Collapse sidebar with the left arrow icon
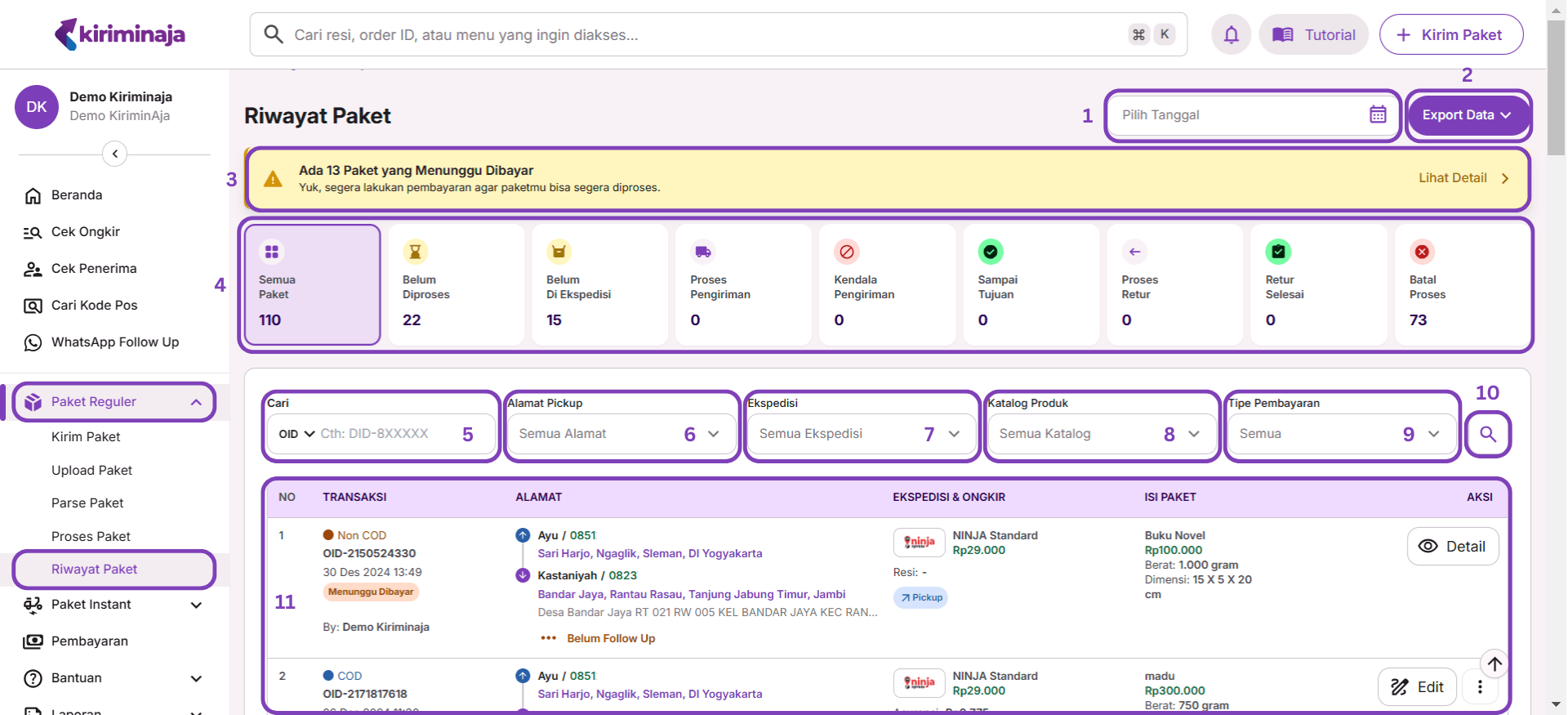Screen dimensions: 1568x715 pyautogui.click(x=115, y=154)
